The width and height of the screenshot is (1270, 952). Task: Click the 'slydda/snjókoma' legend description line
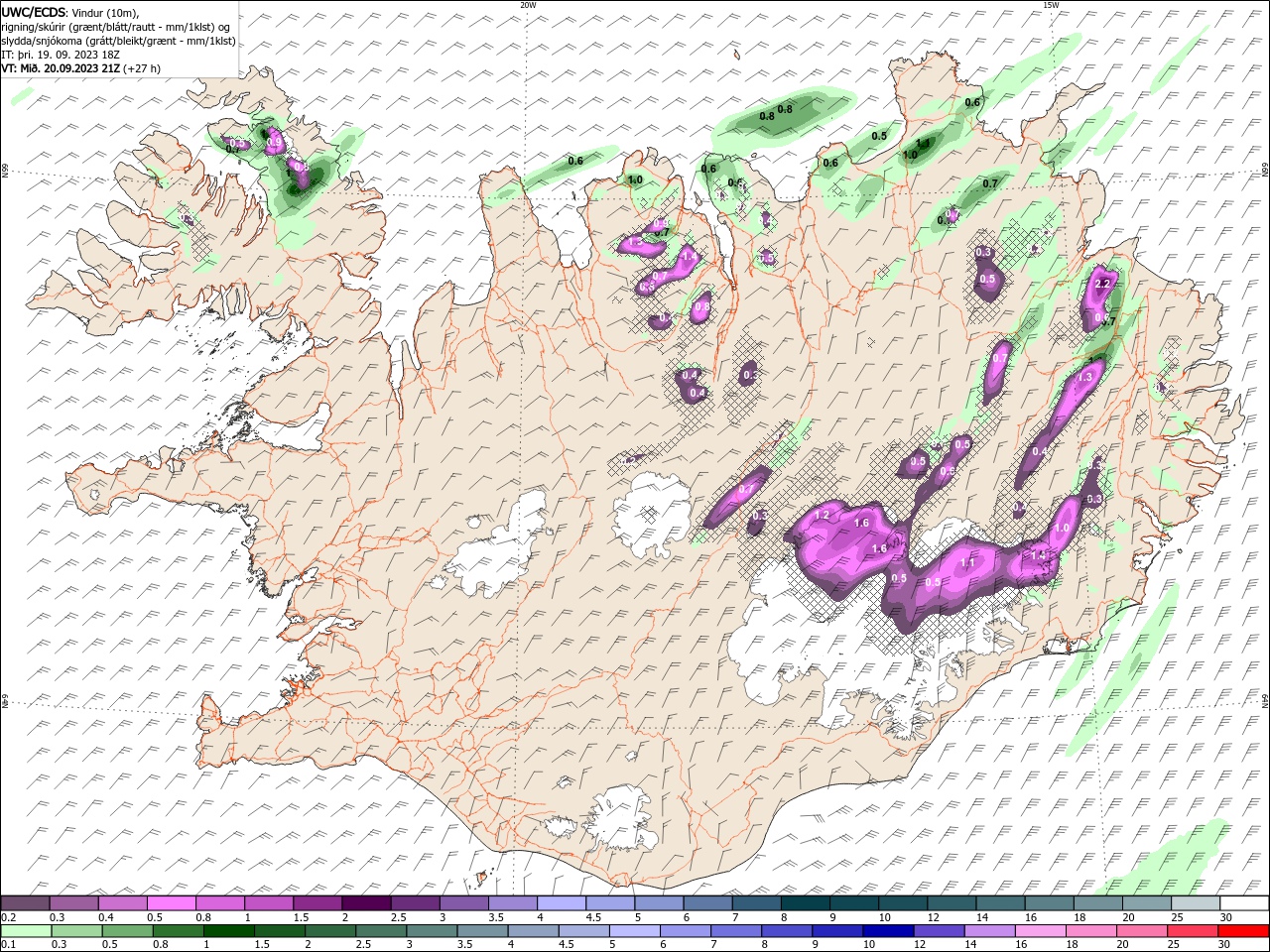coord(119,41)
